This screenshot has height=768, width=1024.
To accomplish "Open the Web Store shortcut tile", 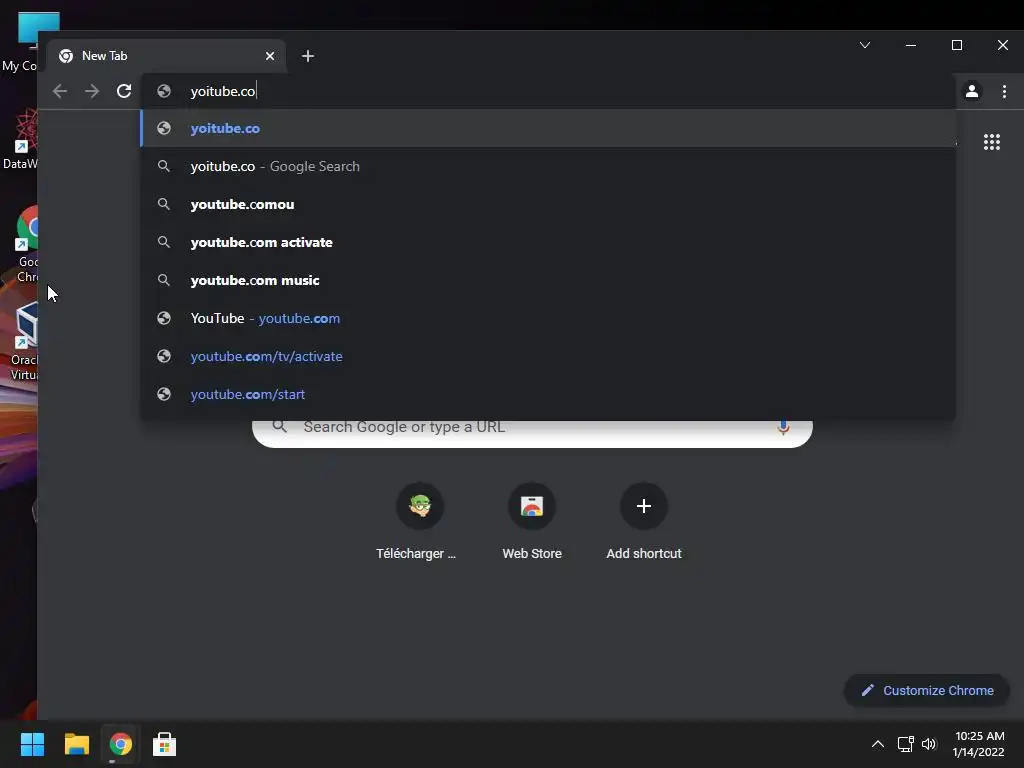I will point(532,522).
